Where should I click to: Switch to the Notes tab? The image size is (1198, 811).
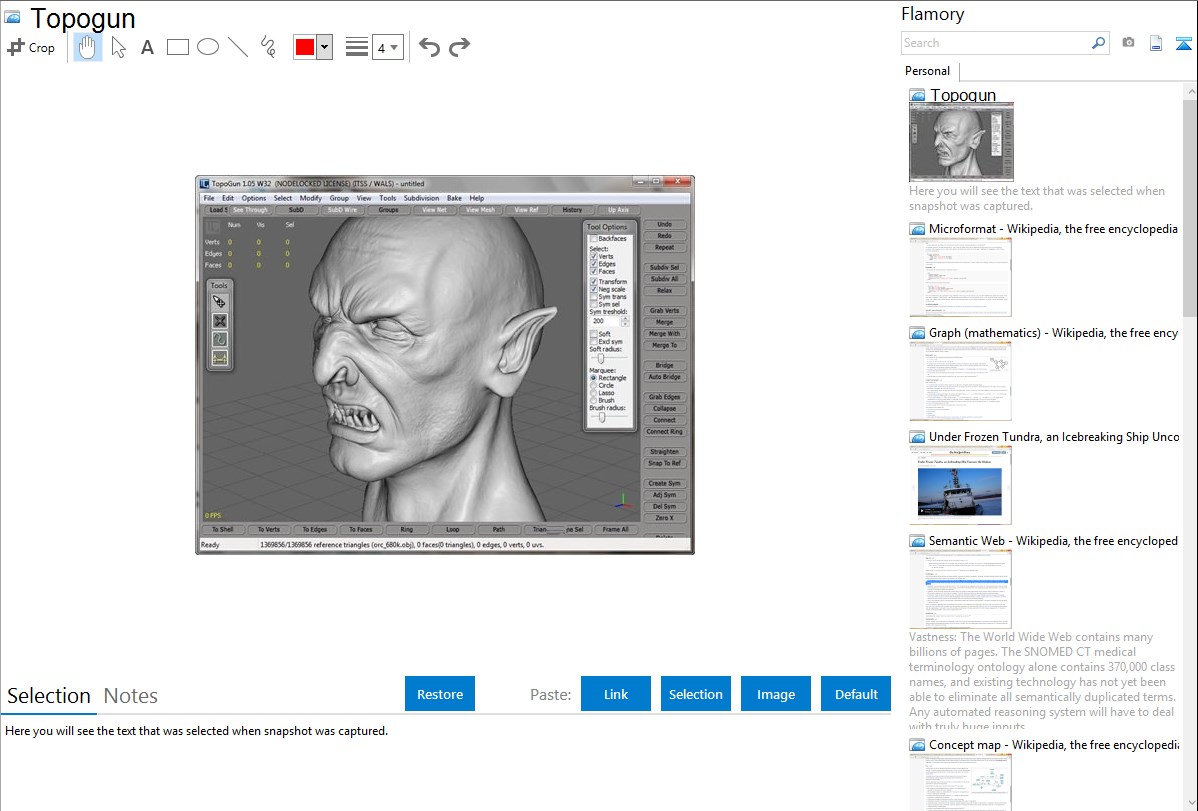(x=131, y=696)
